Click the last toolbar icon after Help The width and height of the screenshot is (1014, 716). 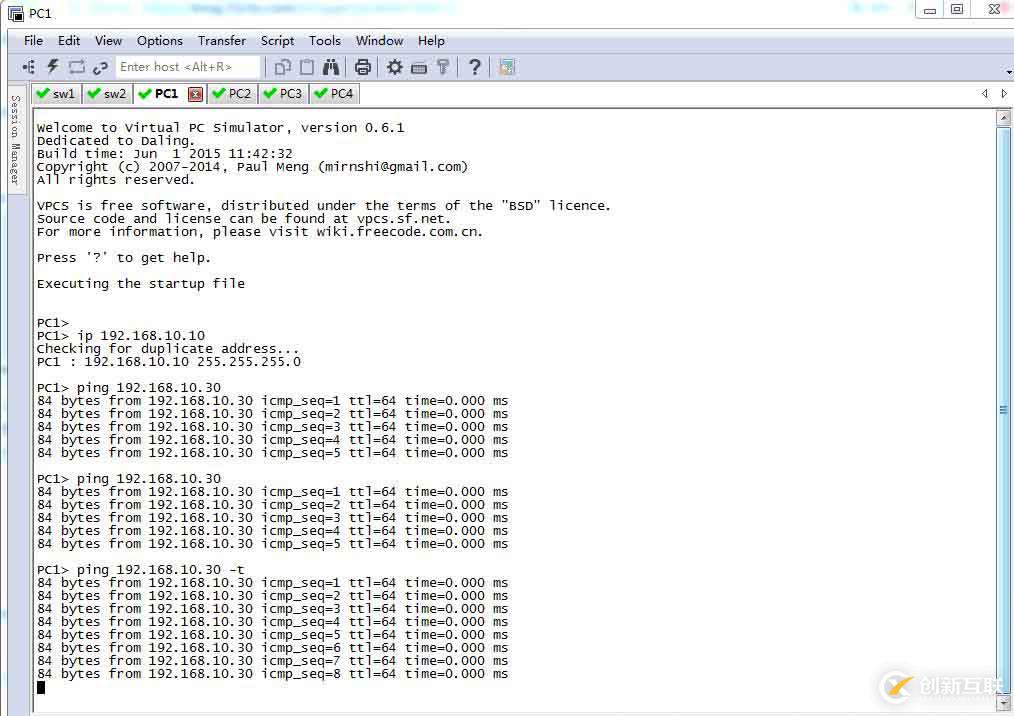507,67
